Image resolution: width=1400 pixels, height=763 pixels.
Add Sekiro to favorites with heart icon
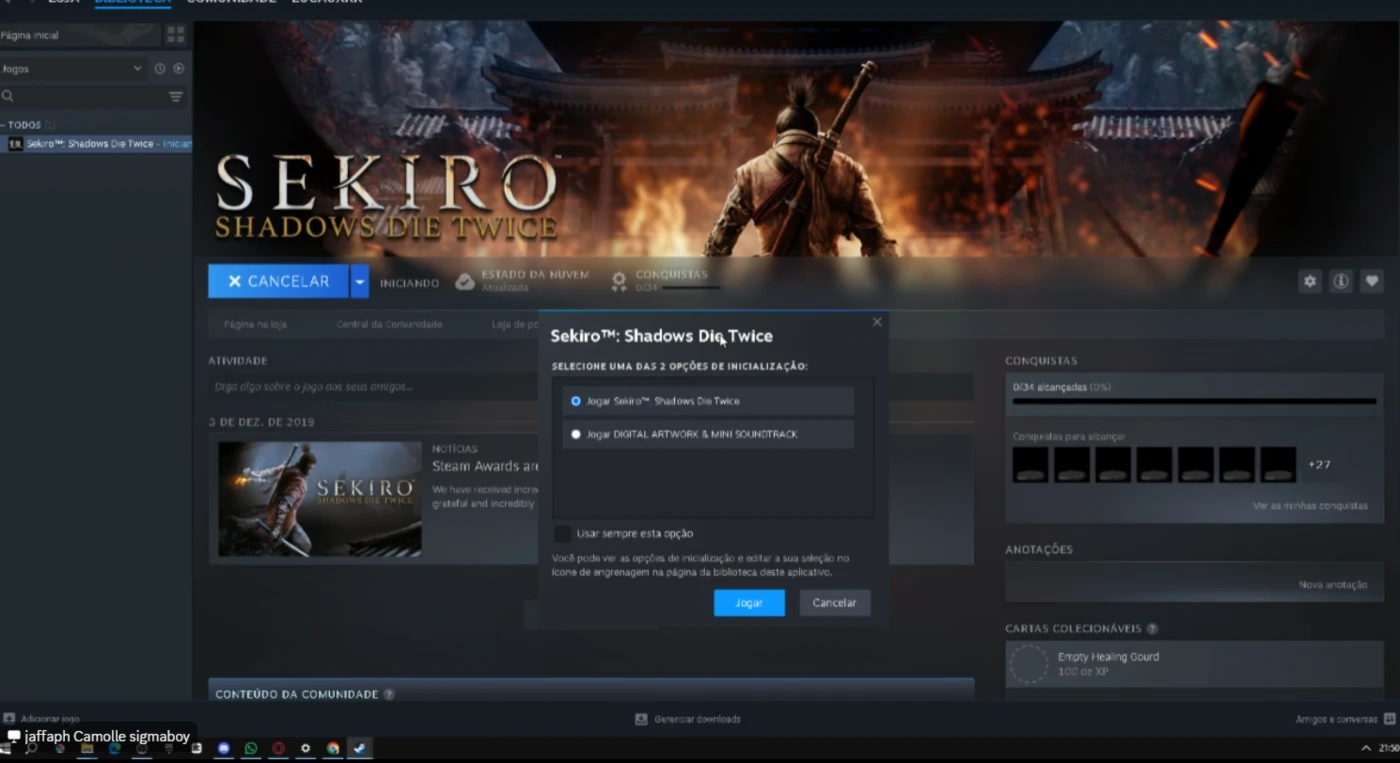[1372, 281]
